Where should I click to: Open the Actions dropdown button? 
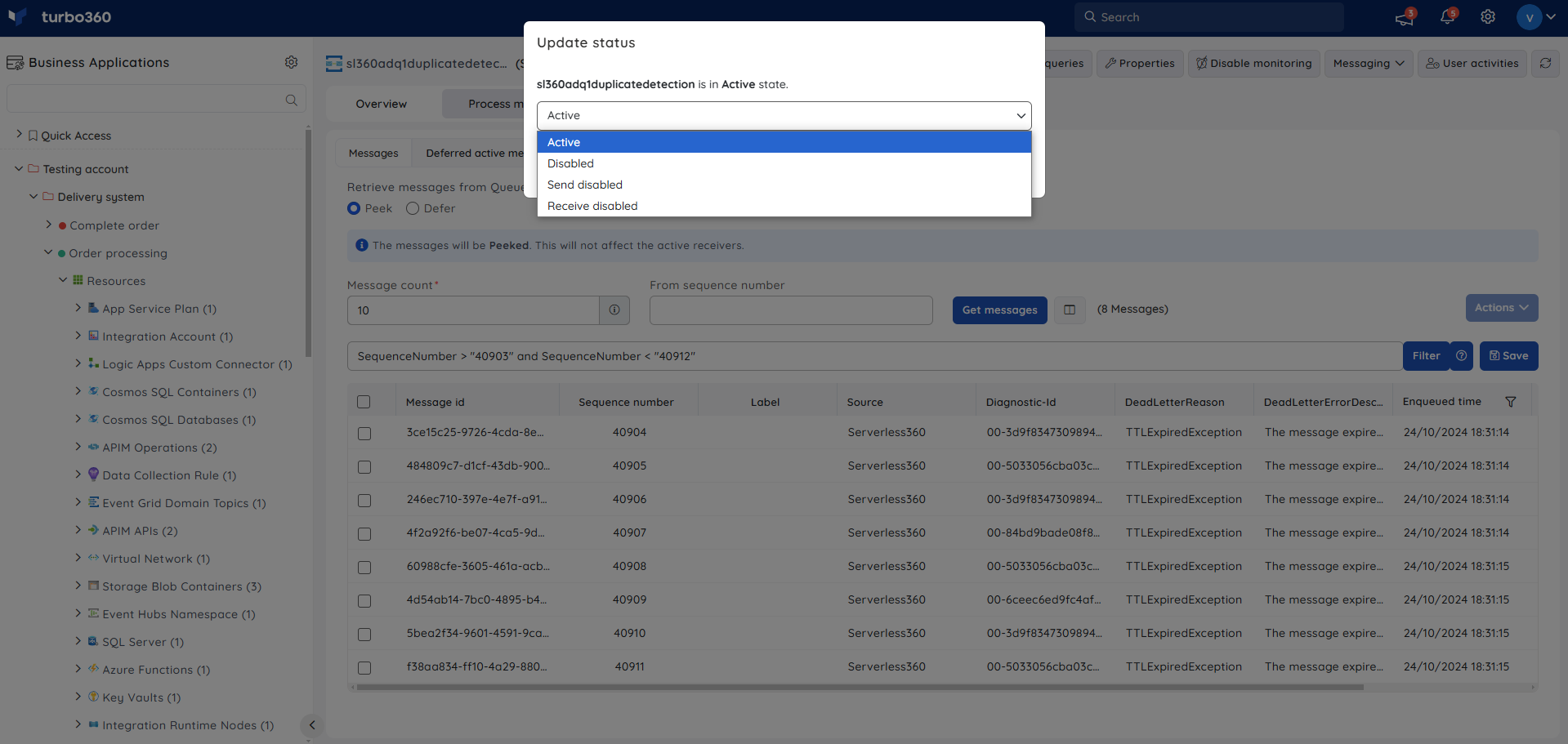point(1501,308)
